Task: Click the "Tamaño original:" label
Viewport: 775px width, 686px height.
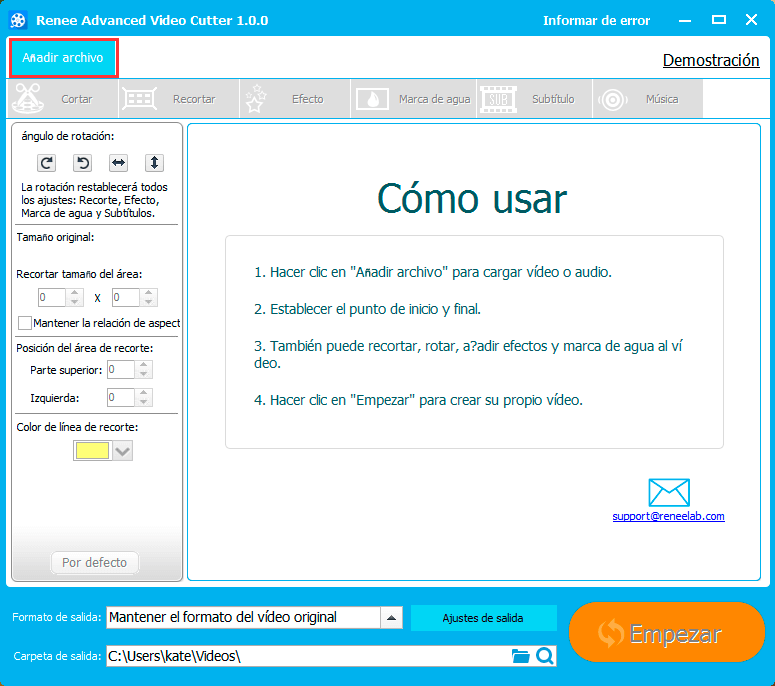Action: pos(55,237)
